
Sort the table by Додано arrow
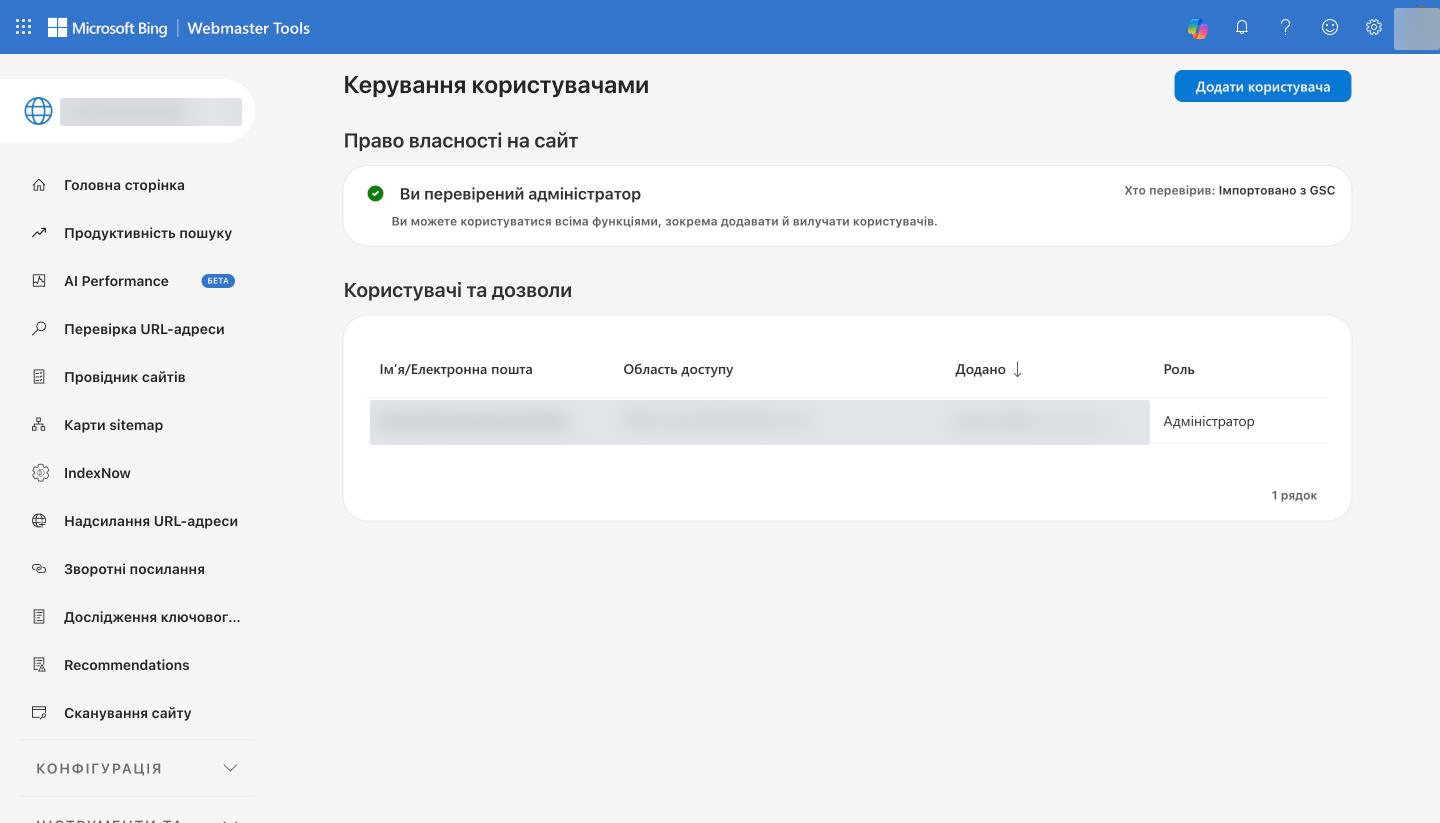pos(1017,370)
